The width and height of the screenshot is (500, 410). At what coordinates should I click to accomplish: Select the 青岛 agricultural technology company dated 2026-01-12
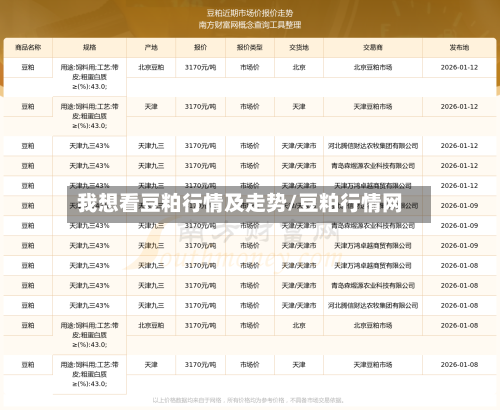pyautogui.click(x=373, y=166)
